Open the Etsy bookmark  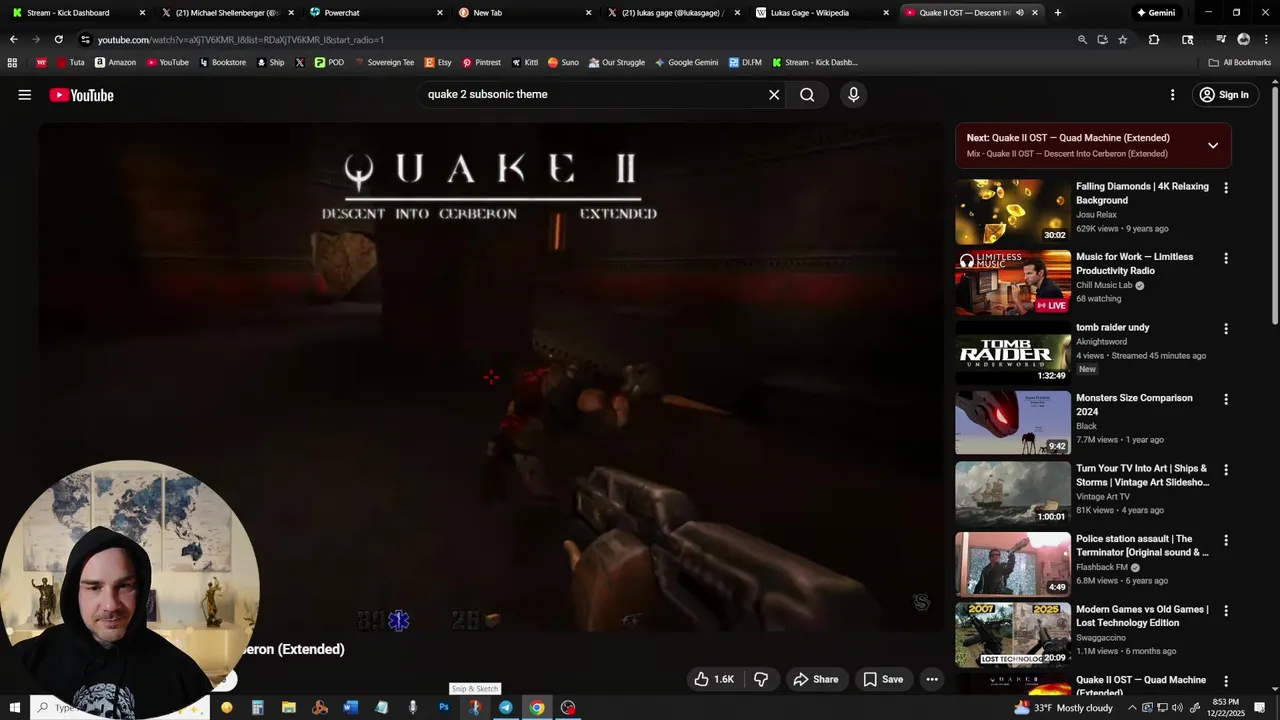(438, 62)
